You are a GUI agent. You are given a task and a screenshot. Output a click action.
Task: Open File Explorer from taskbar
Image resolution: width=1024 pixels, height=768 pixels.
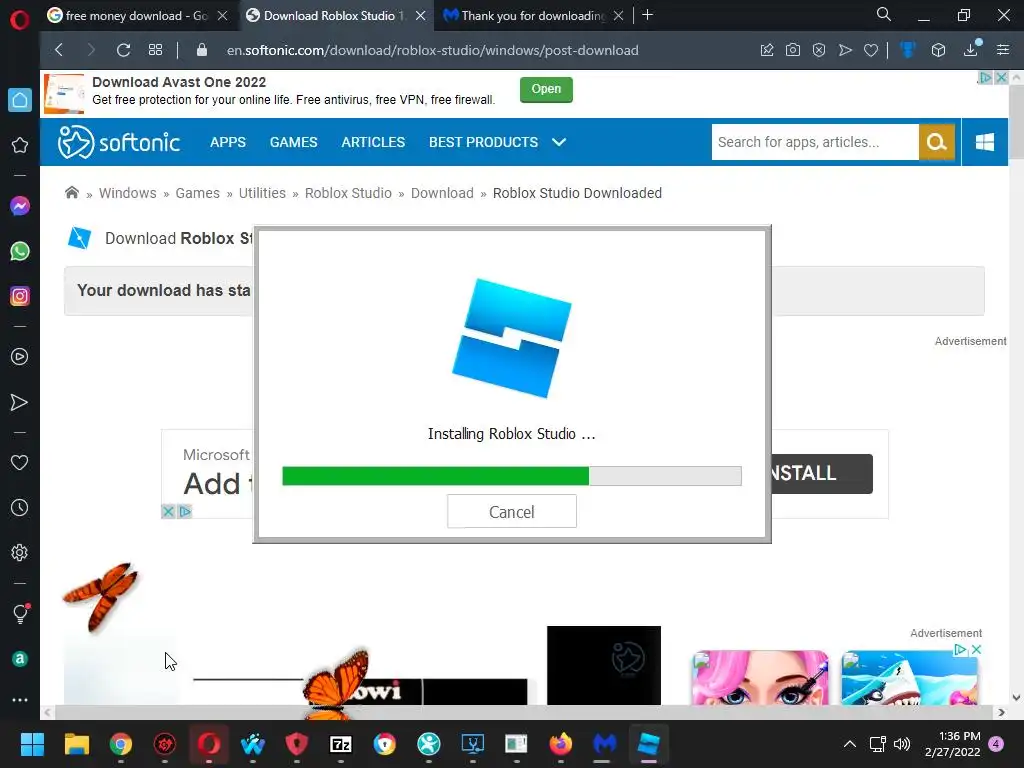click(x=76, y=744)
